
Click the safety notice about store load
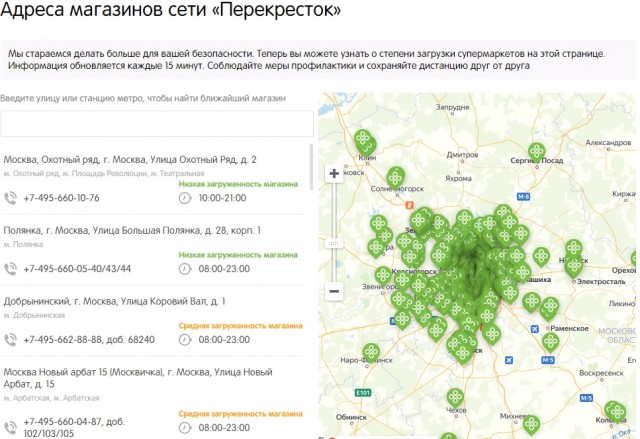[320, 60]
